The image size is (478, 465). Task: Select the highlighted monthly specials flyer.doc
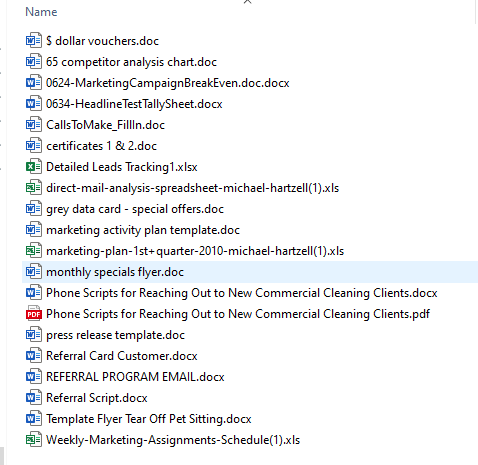(x=250, y=272)
